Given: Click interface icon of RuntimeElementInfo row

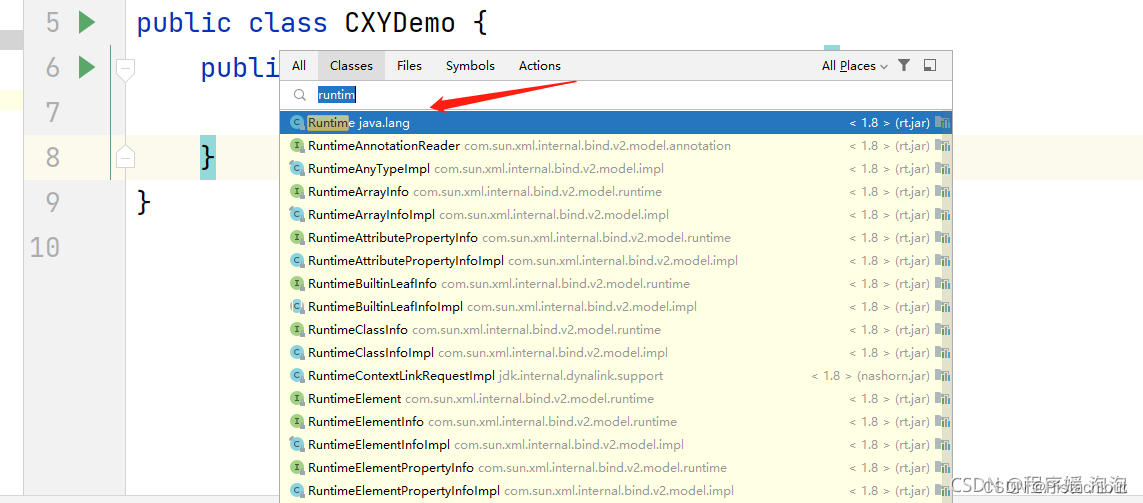Looking at the screenshot, I should [297, 422].
